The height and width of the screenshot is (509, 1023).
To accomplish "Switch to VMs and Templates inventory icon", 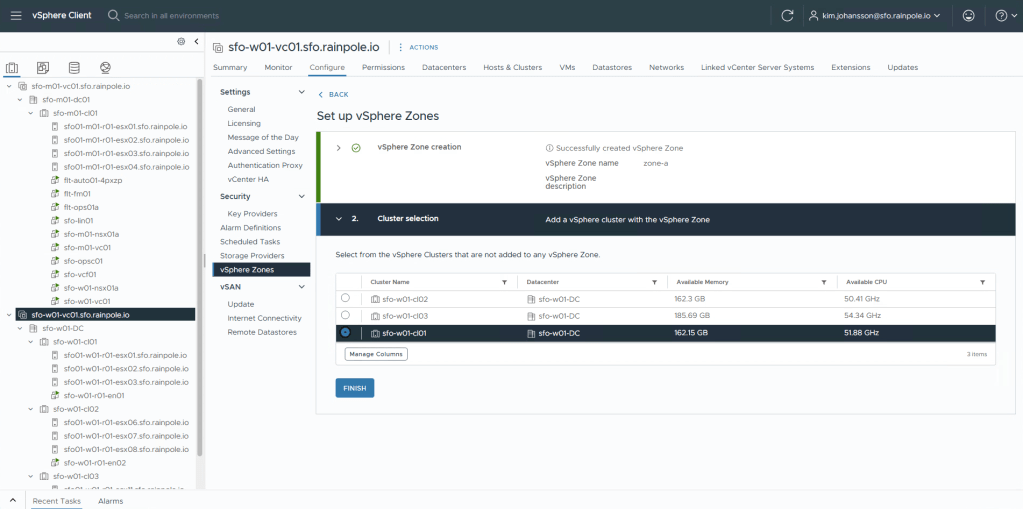I will point(43,68).
